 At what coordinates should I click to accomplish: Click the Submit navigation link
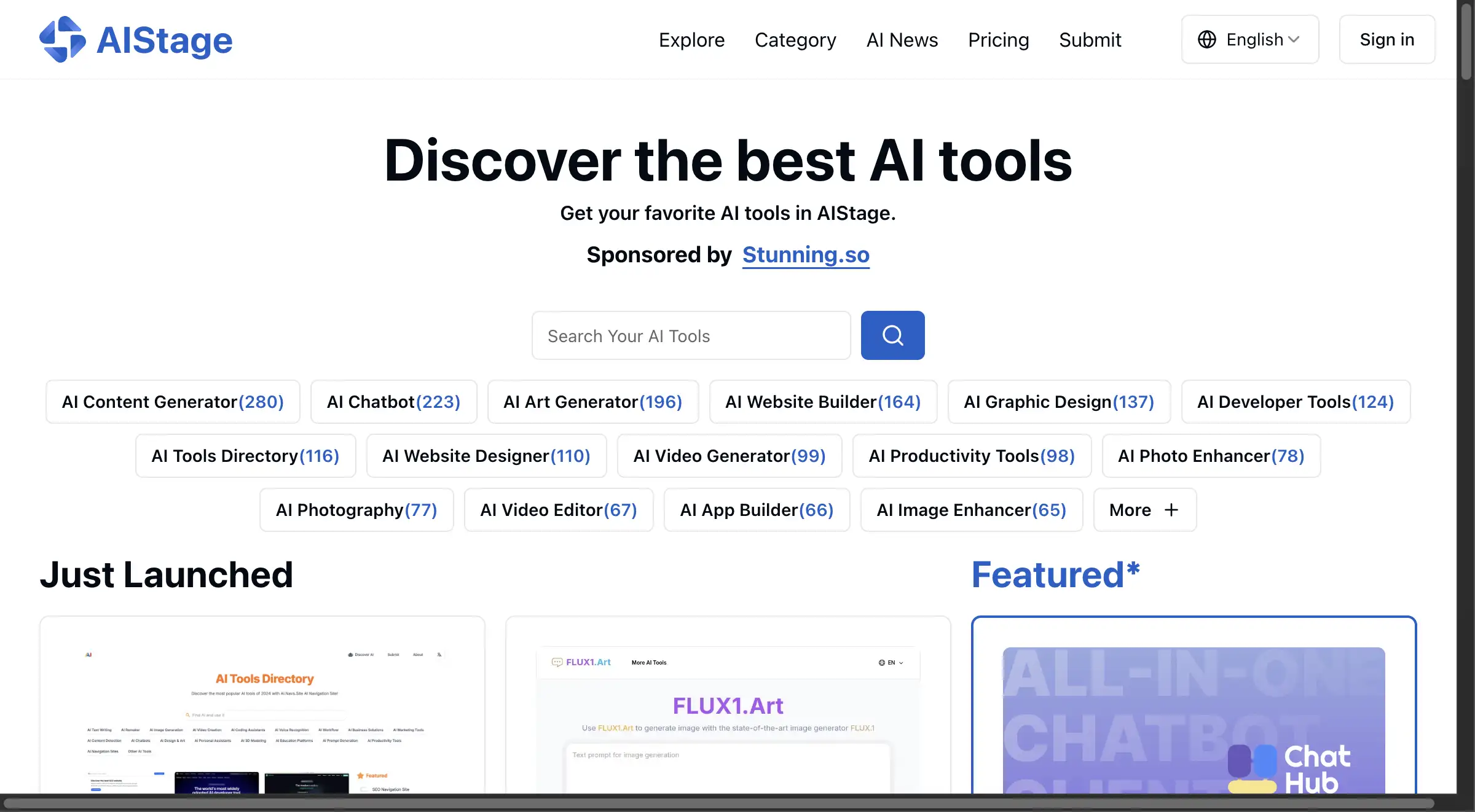click(1090, 39)
